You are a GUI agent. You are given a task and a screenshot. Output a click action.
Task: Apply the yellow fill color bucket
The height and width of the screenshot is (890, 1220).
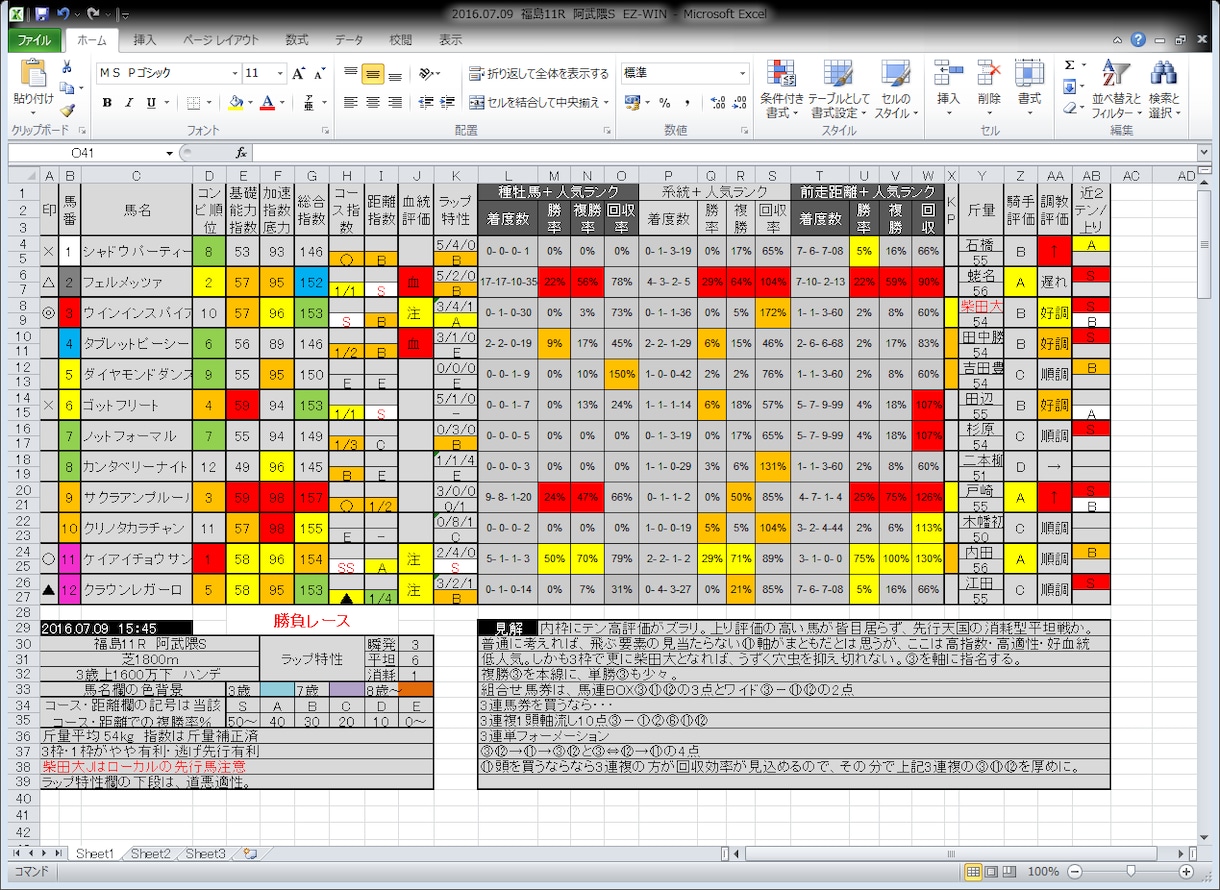click(x=235, y=103)
